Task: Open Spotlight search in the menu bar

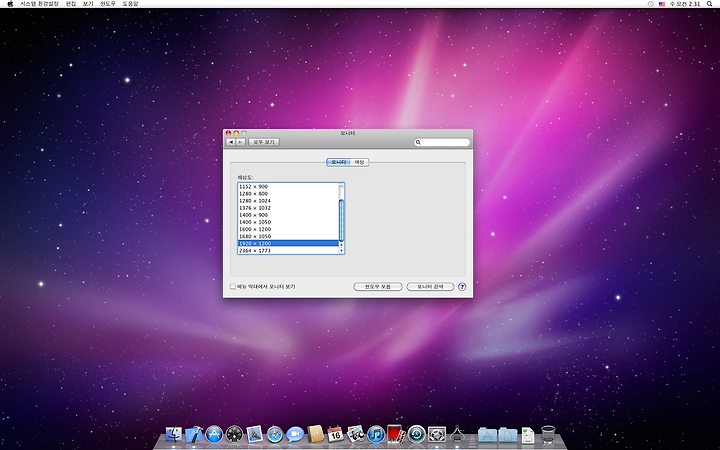Action: pyautogui.click(x=709, y=4)
